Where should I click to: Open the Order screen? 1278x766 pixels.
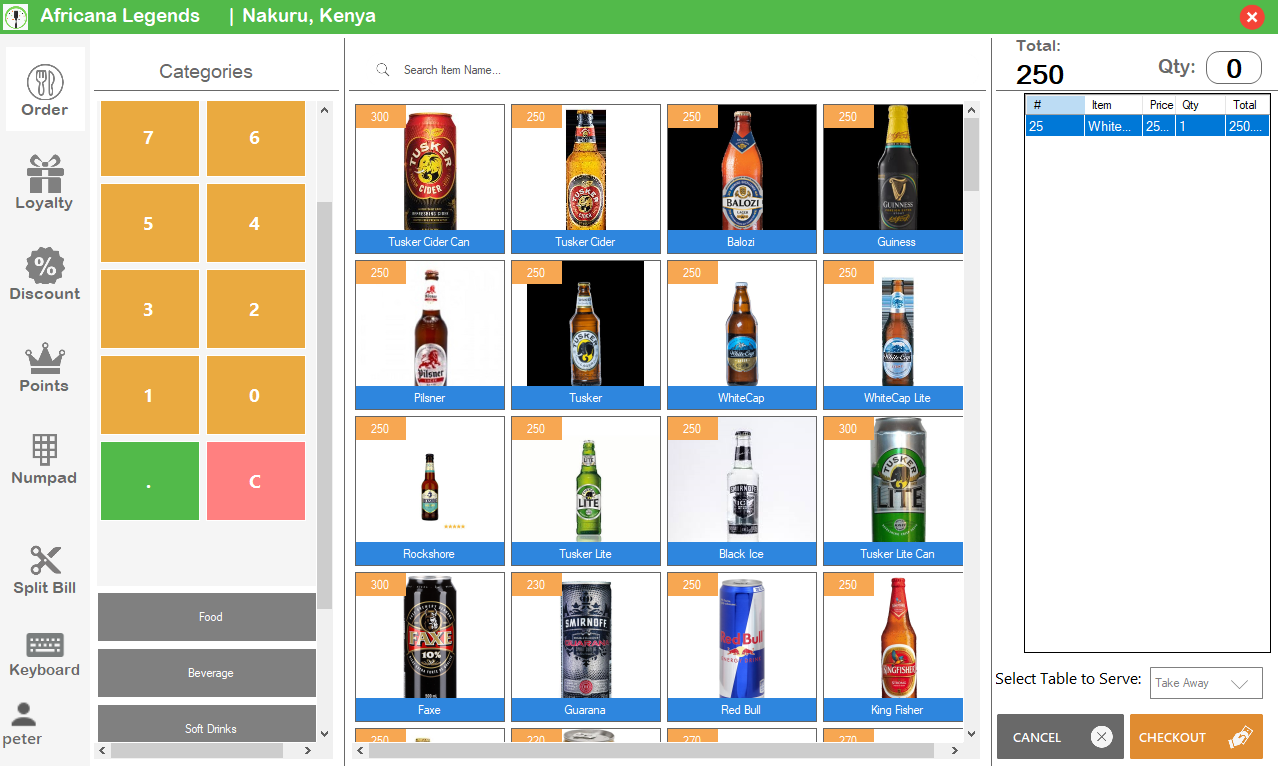[x=44, y=88]
